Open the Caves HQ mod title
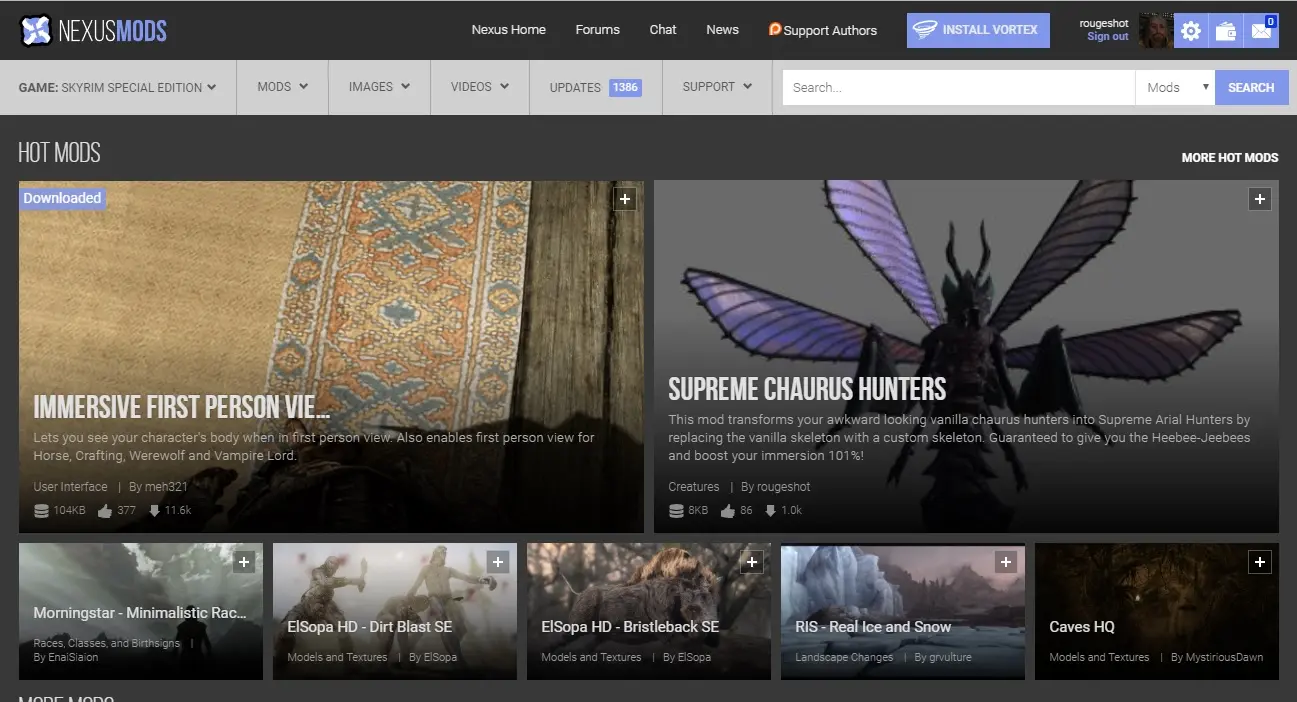The height and width of the screenshot is (702, 1297). click(x=1082, y=627)
